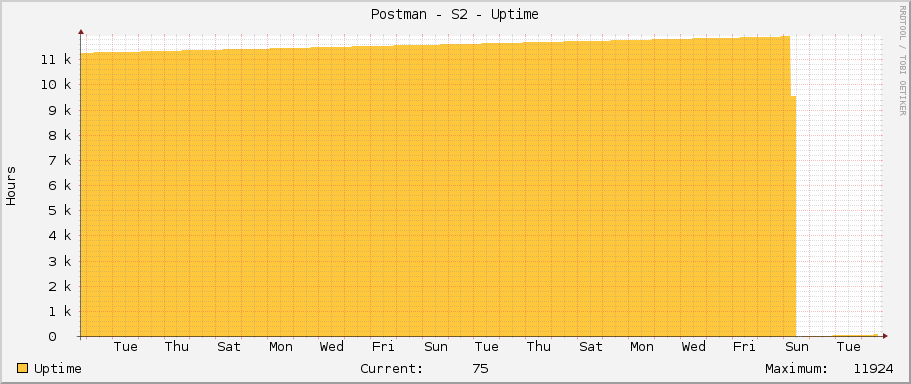This screenshot has height=384, width=911.
Task: Click the '11 k' y-axis tick label
Action: [x=56, y=59]
